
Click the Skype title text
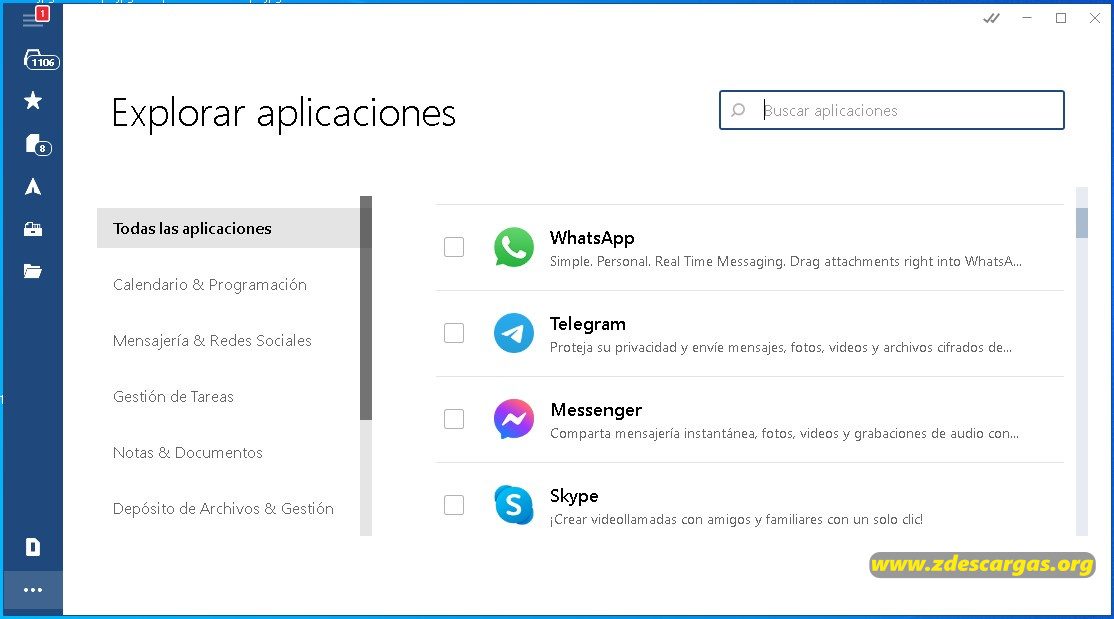[x=574, y=496]
